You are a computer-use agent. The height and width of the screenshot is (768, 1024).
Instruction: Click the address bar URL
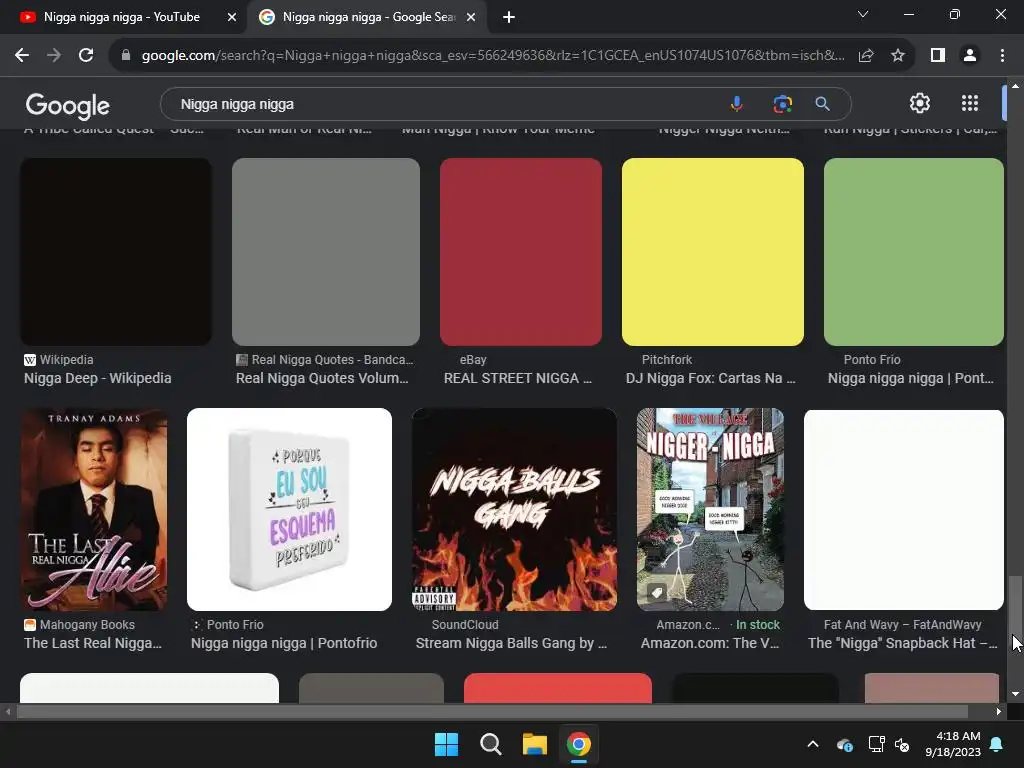point(493,56)
